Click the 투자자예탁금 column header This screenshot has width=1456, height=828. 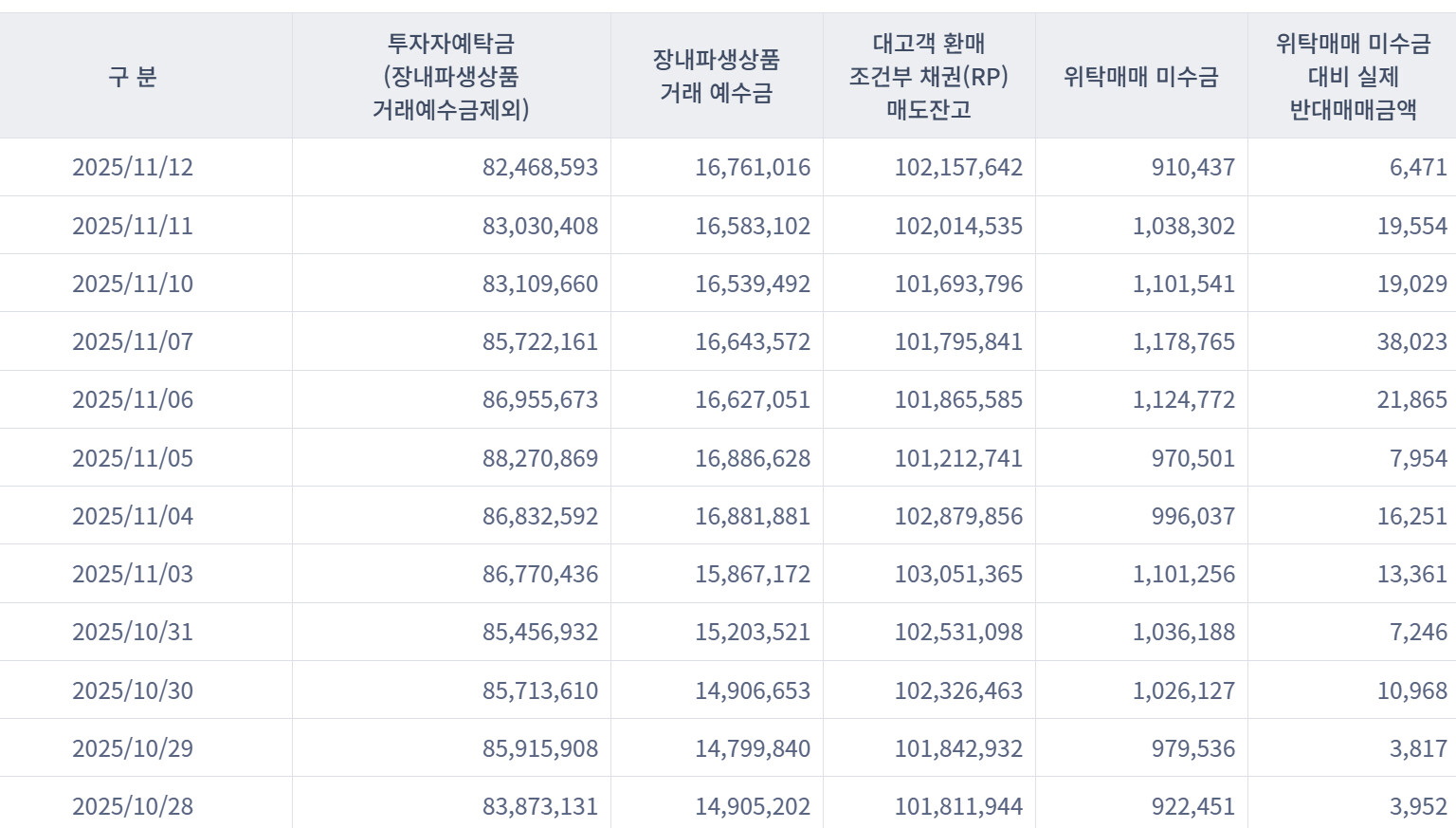(450, 77)
